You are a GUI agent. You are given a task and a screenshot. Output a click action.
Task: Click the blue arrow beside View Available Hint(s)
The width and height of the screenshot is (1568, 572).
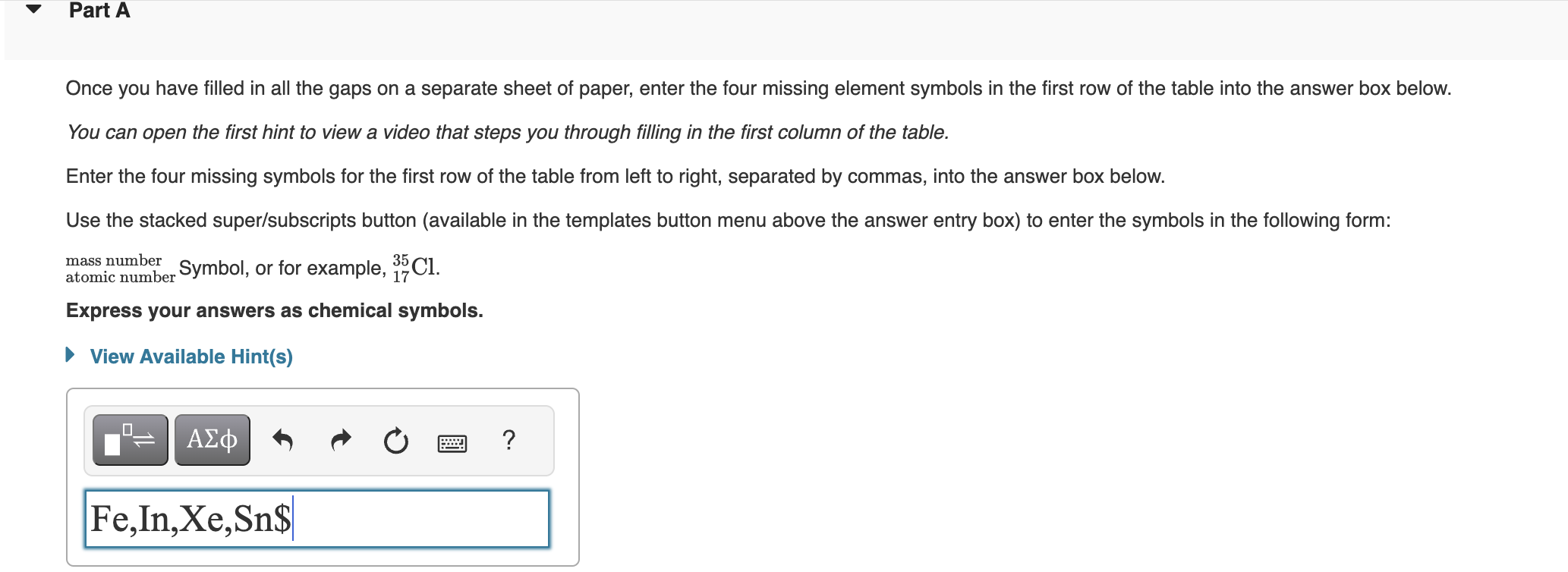pyautogui.click(x=70, y=356)
